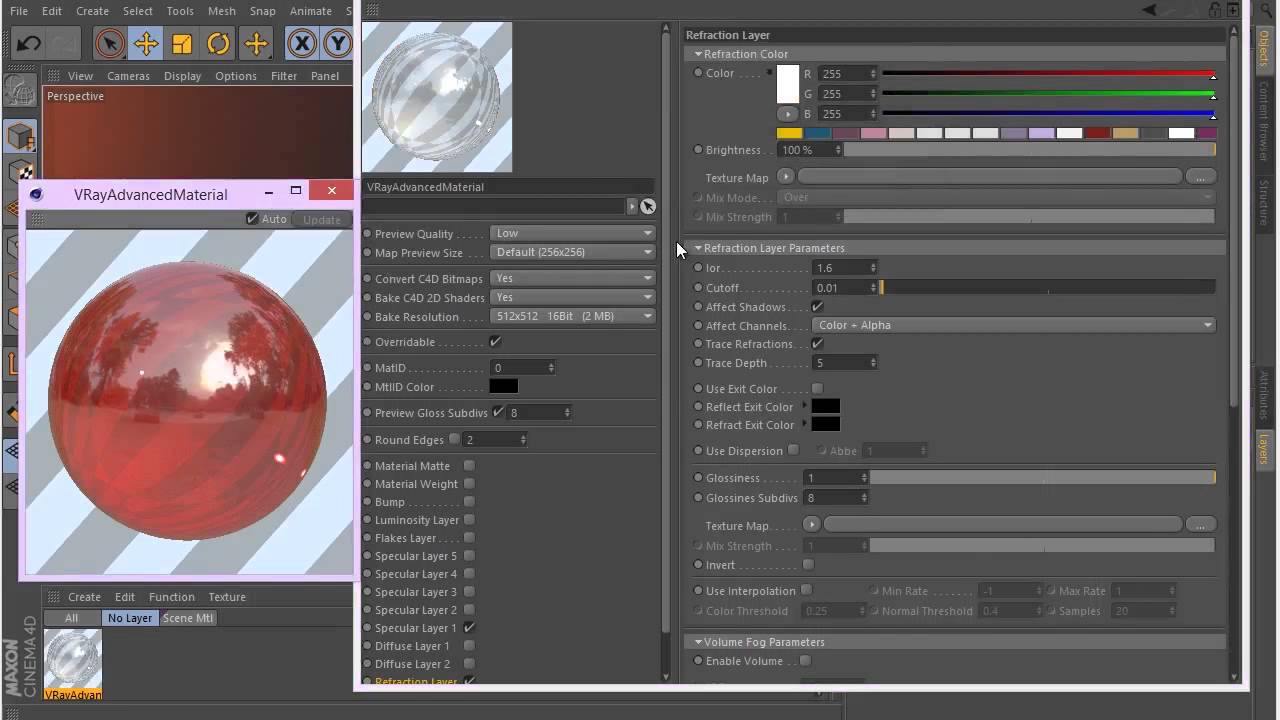1280x720 pixels.
Task: Open the Mesh menu
Action: (x=222, y=11)
